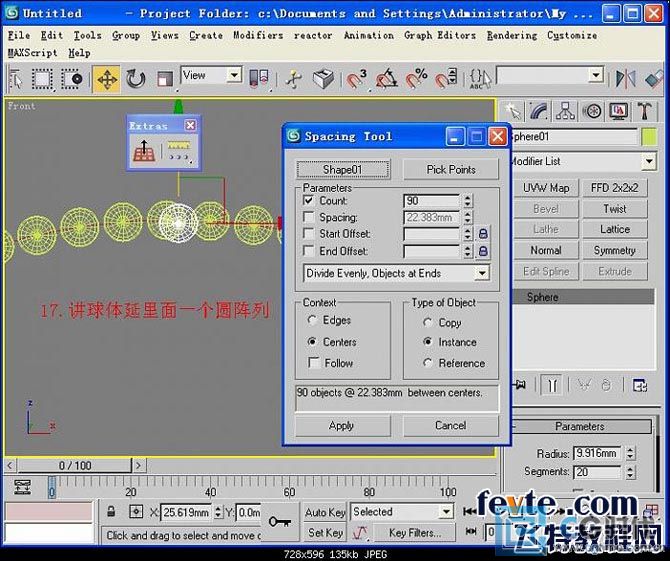
Task: Click the Auto Key button
Action: click(x=325, y=512)
